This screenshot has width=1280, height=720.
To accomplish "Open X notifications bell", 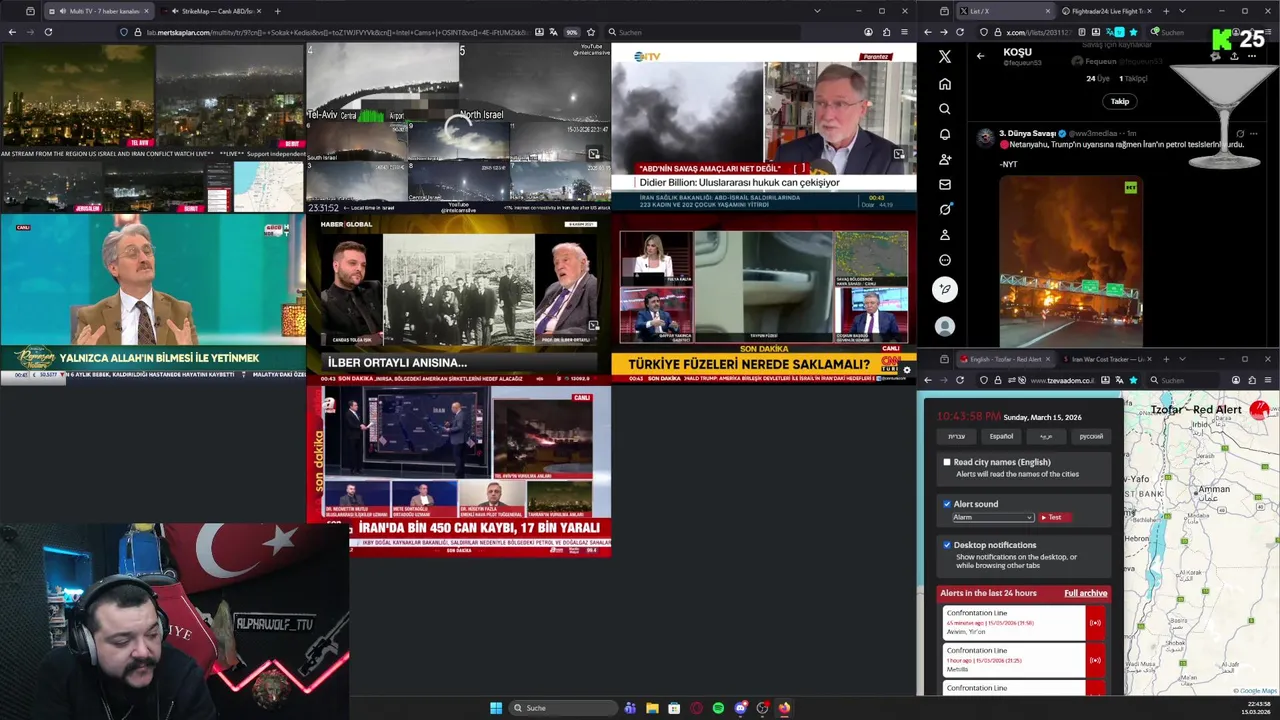I will [x=945, y=134].
